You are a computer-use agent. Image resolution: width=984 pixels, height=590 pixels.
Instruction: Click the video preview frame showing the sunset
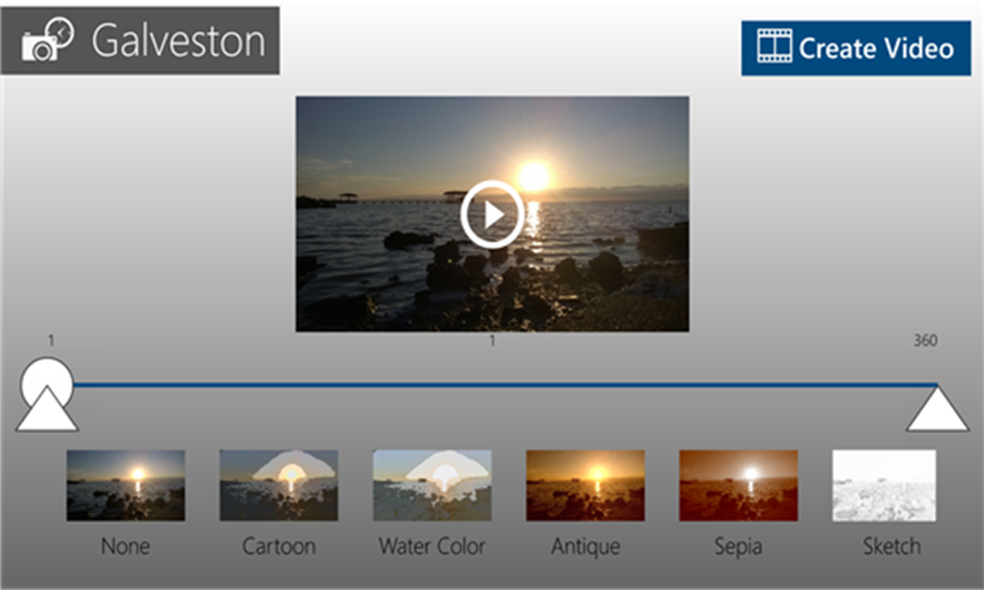pyautogui.click(x=491, y=211)
